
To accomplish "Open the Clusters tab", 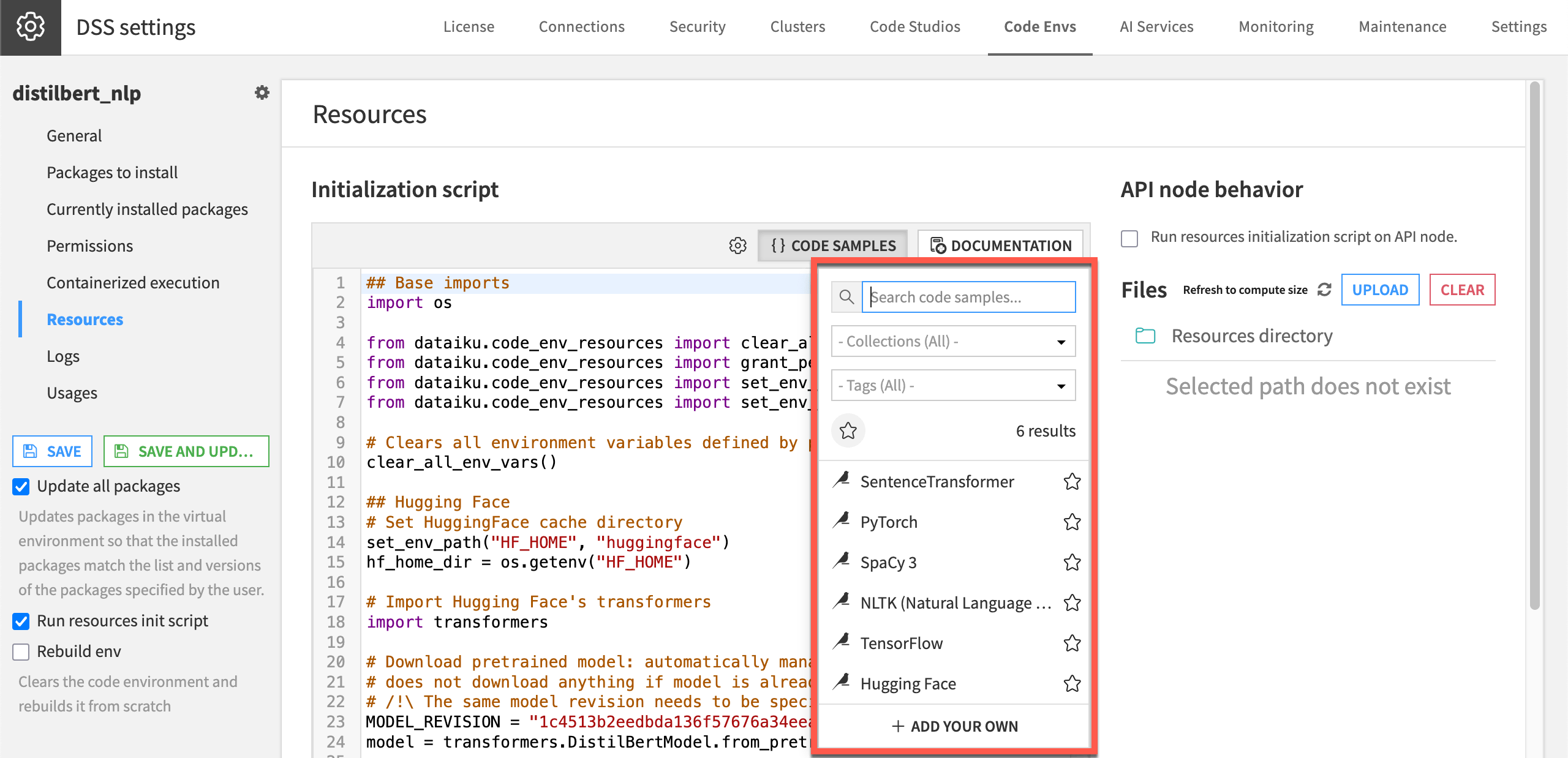I will pos(797,27).
